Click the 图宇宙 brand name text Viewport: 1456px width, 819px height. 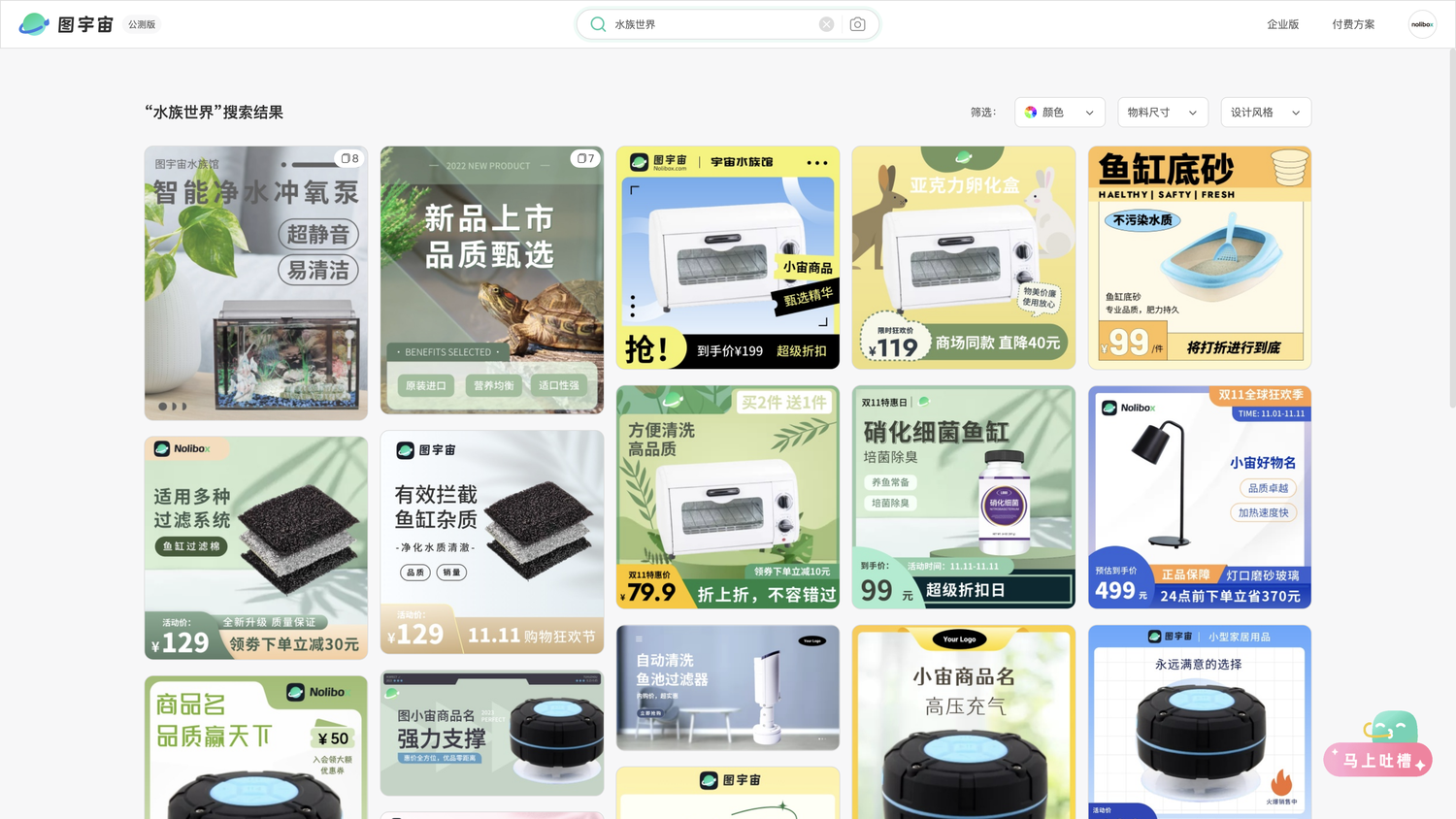click(85, 24)
